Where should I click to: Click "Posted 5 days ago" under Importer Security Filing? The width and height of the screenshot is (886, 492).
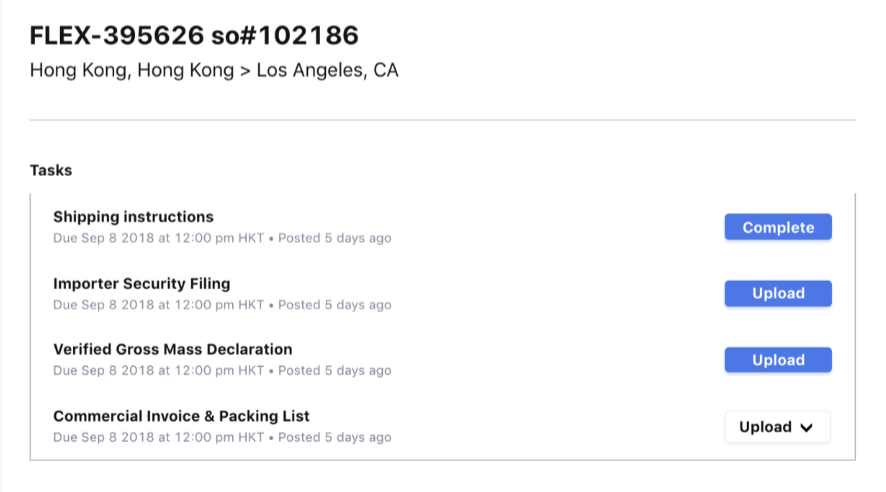click(334, 305)
